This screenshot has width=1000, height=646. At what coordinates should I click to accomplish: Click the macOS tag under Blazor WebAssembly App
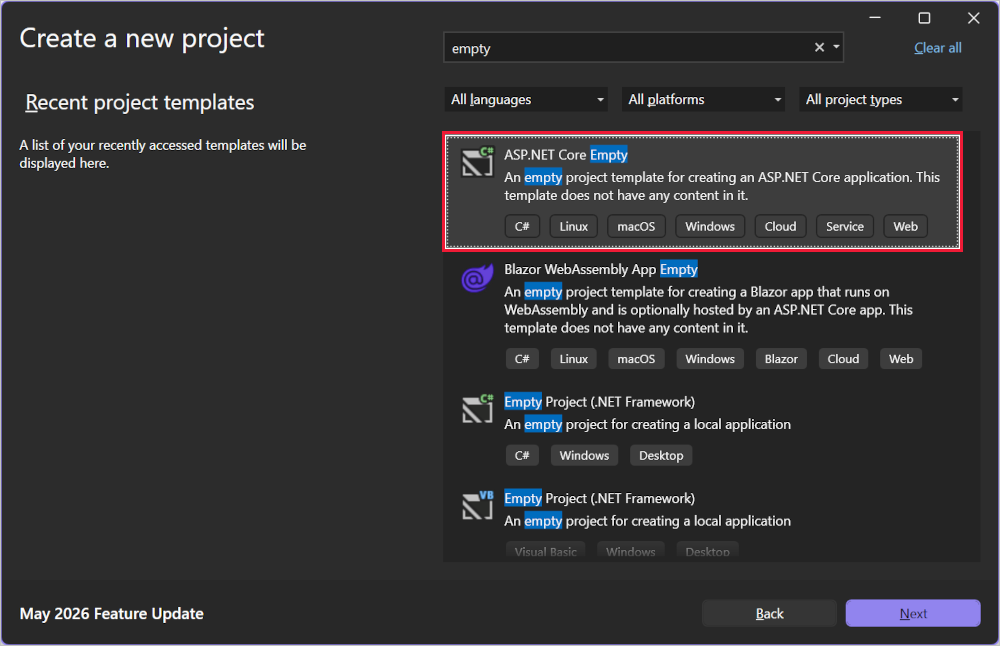coord(636,359)
